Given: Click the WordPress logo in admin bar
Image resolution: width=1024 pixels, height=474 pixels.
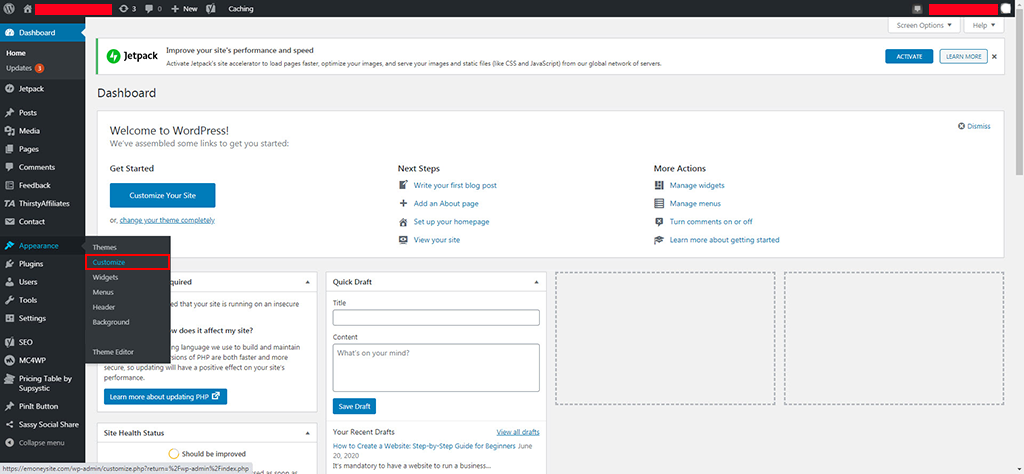Looking at the screenshot, I should point(9,8).
